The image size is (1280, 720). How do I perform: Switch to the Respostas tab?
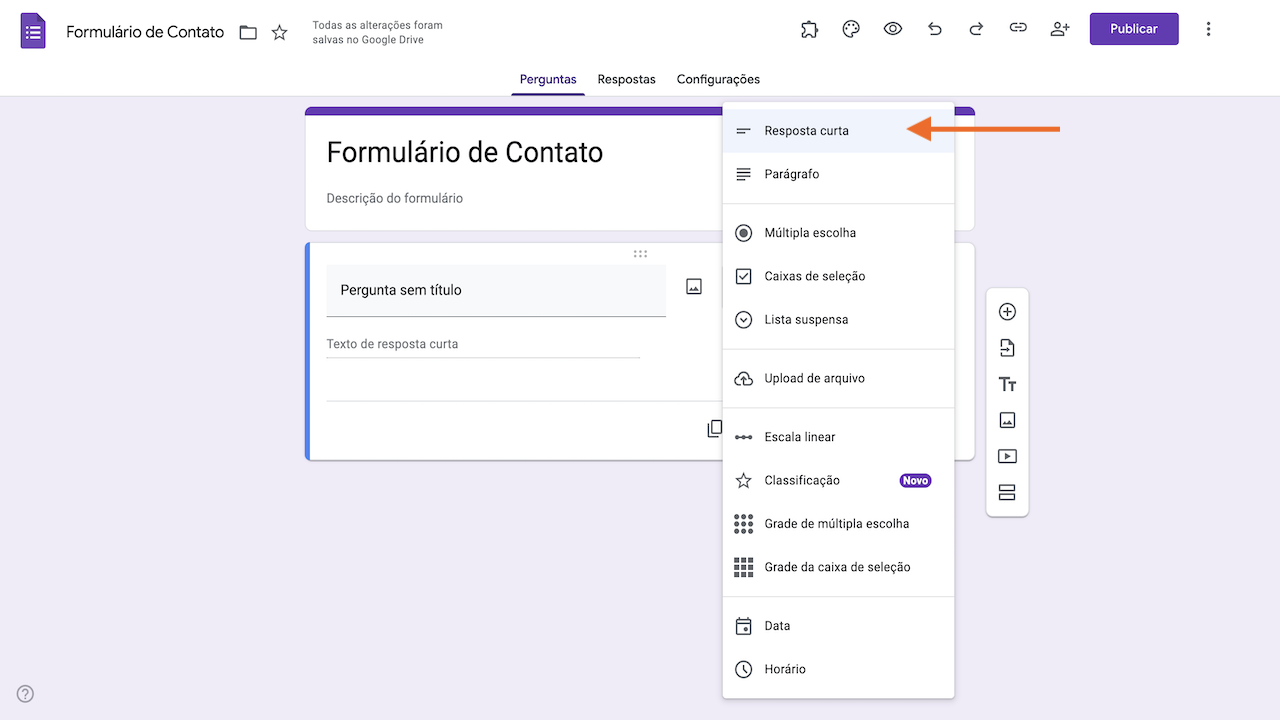click(626, 79)
